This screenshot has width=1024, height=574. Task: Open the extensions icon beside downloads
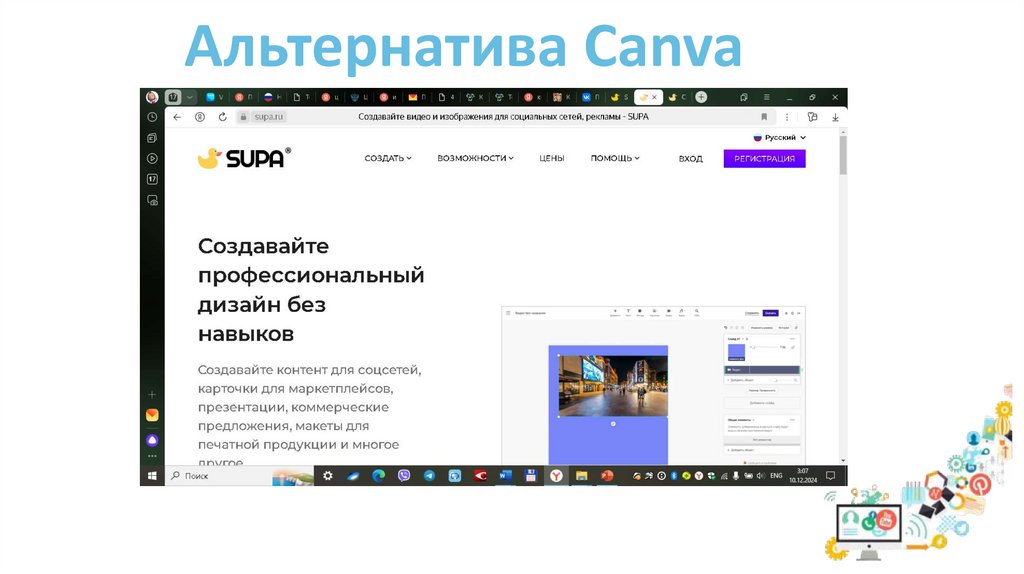pyautogui.click(x=812, y=117)
